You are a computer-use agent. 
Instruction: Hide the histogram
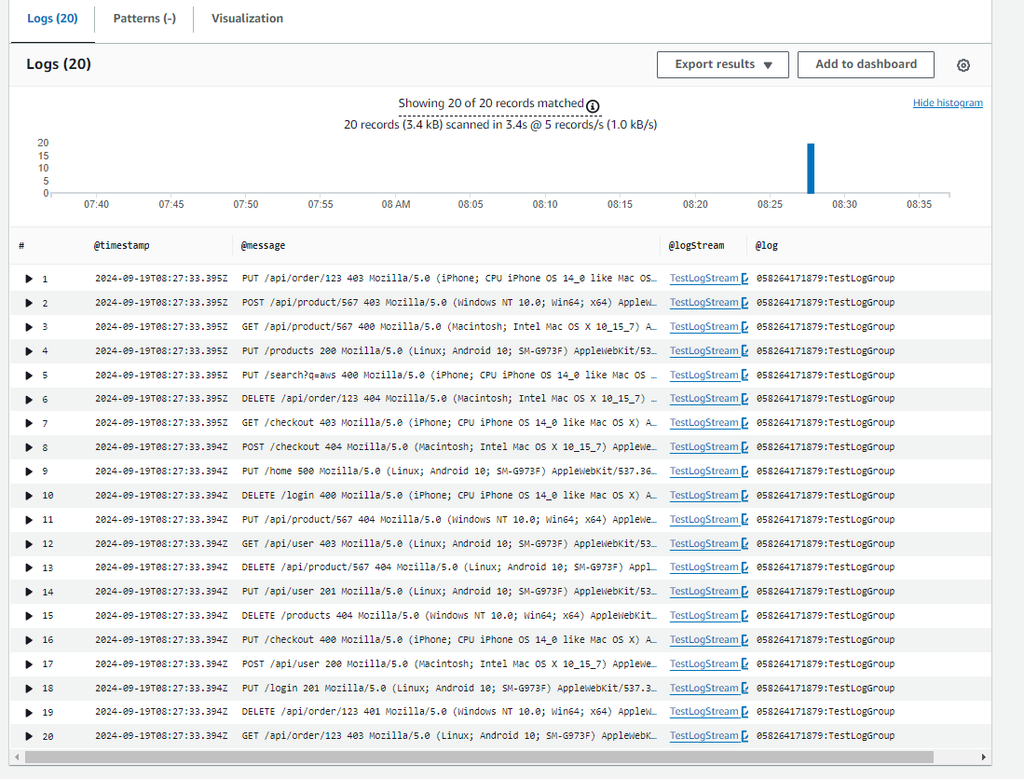947,102
